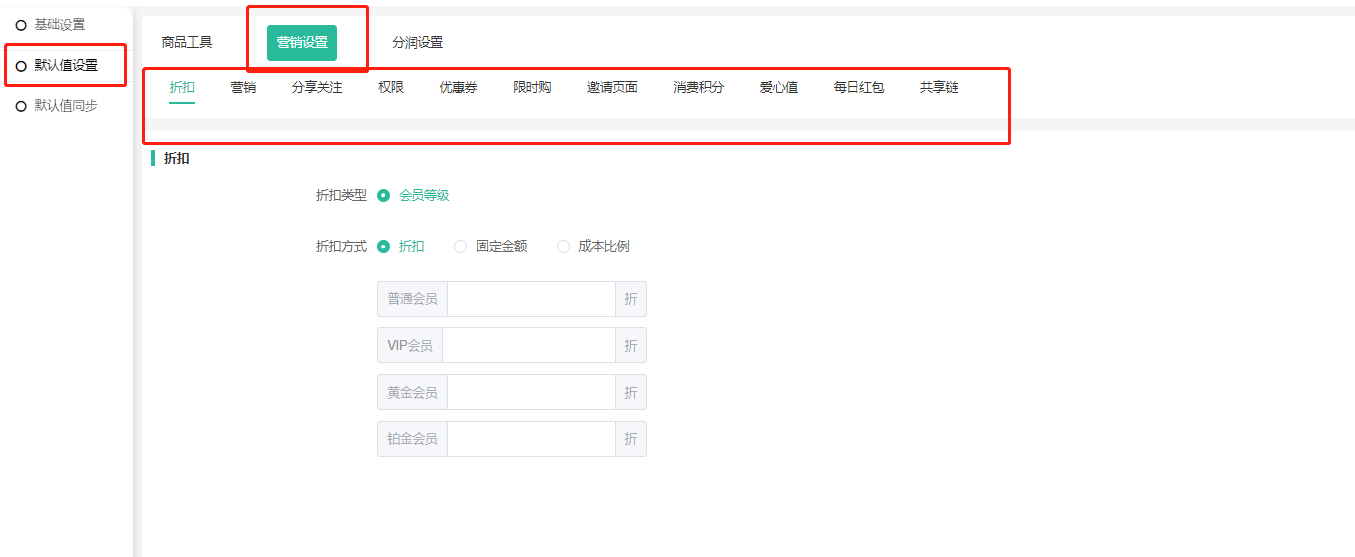Screen dimensions: 1355x557
Task: Open the 共享链 sub-tab
Action: click(939, 87)
